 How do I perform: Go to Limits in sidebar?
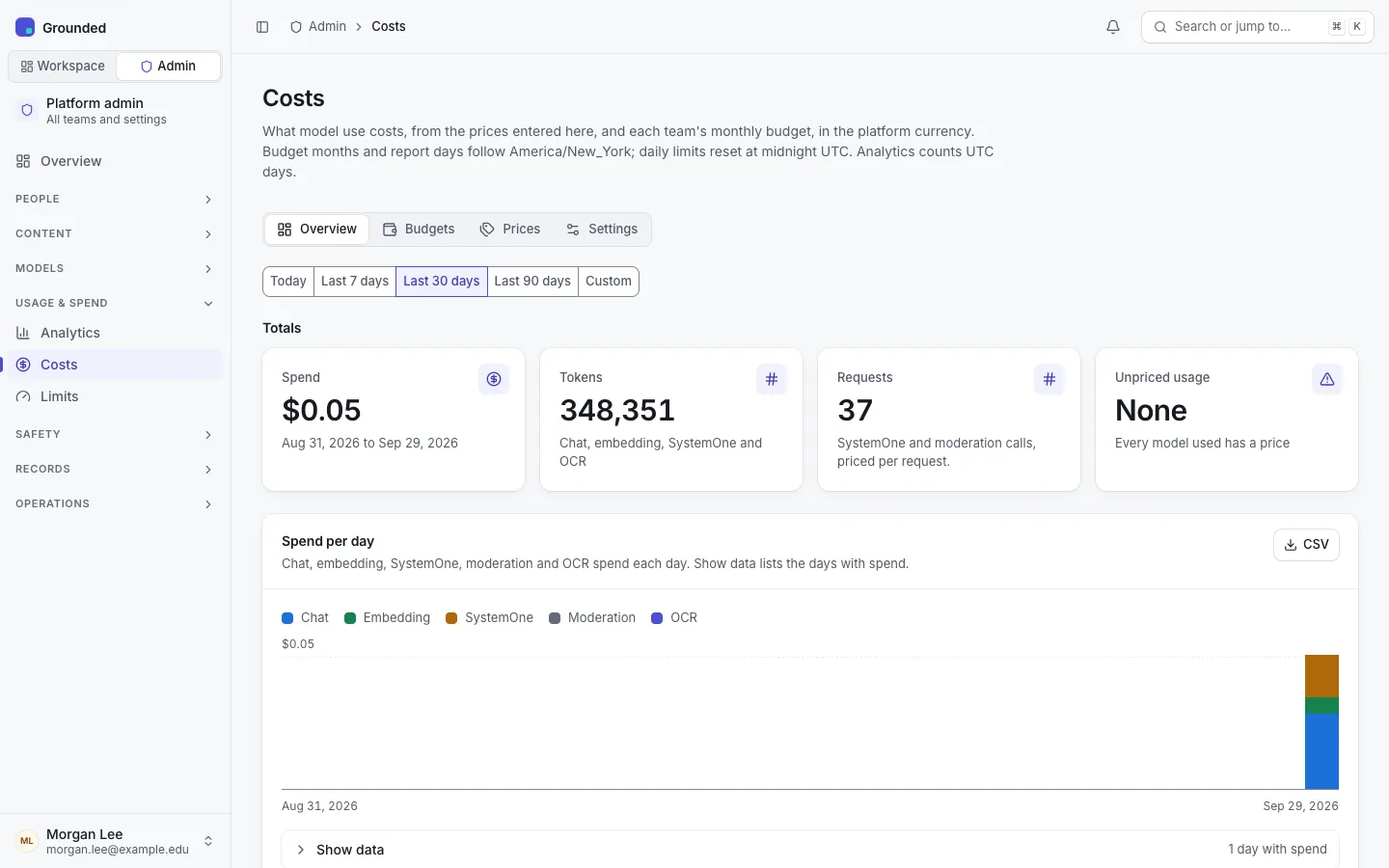click(x=115, y=396)
